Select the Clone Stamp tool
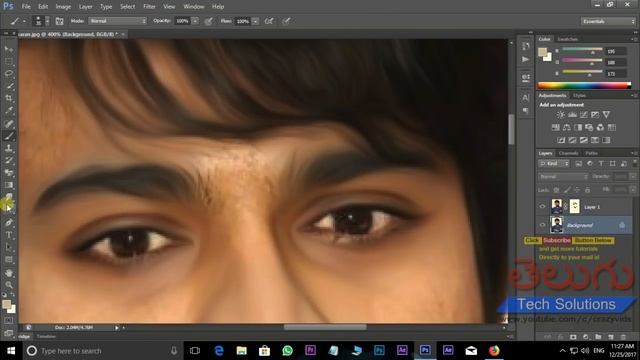The image size is (640, 360). coord(9,148)
